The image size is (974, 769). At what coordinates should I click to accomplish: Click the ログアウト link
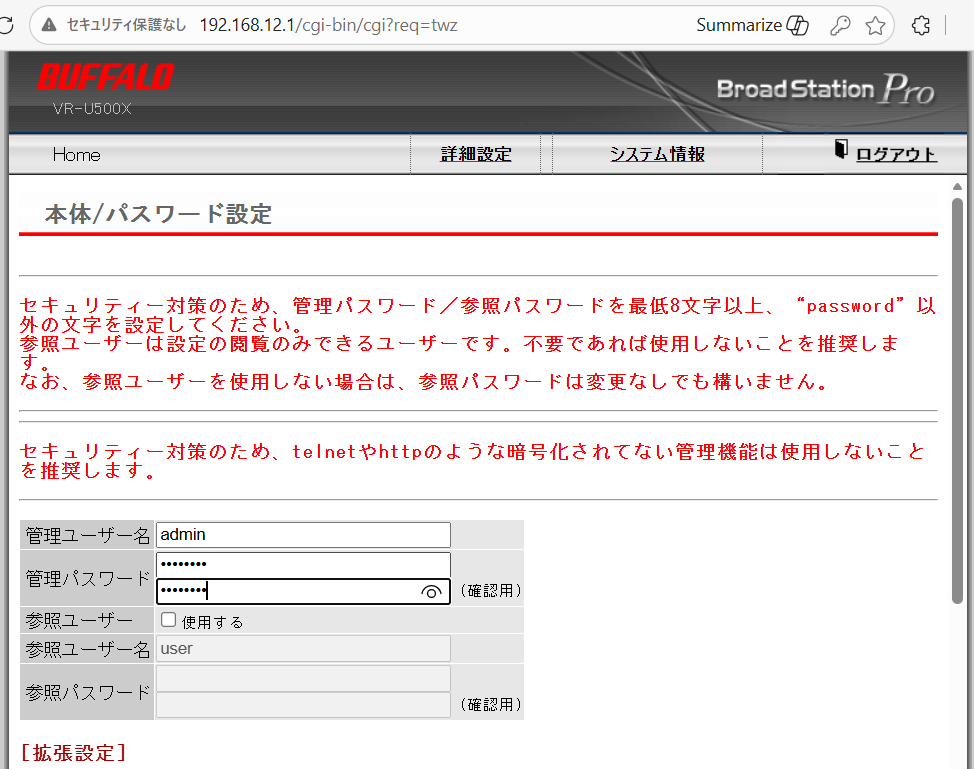(896, 154)
